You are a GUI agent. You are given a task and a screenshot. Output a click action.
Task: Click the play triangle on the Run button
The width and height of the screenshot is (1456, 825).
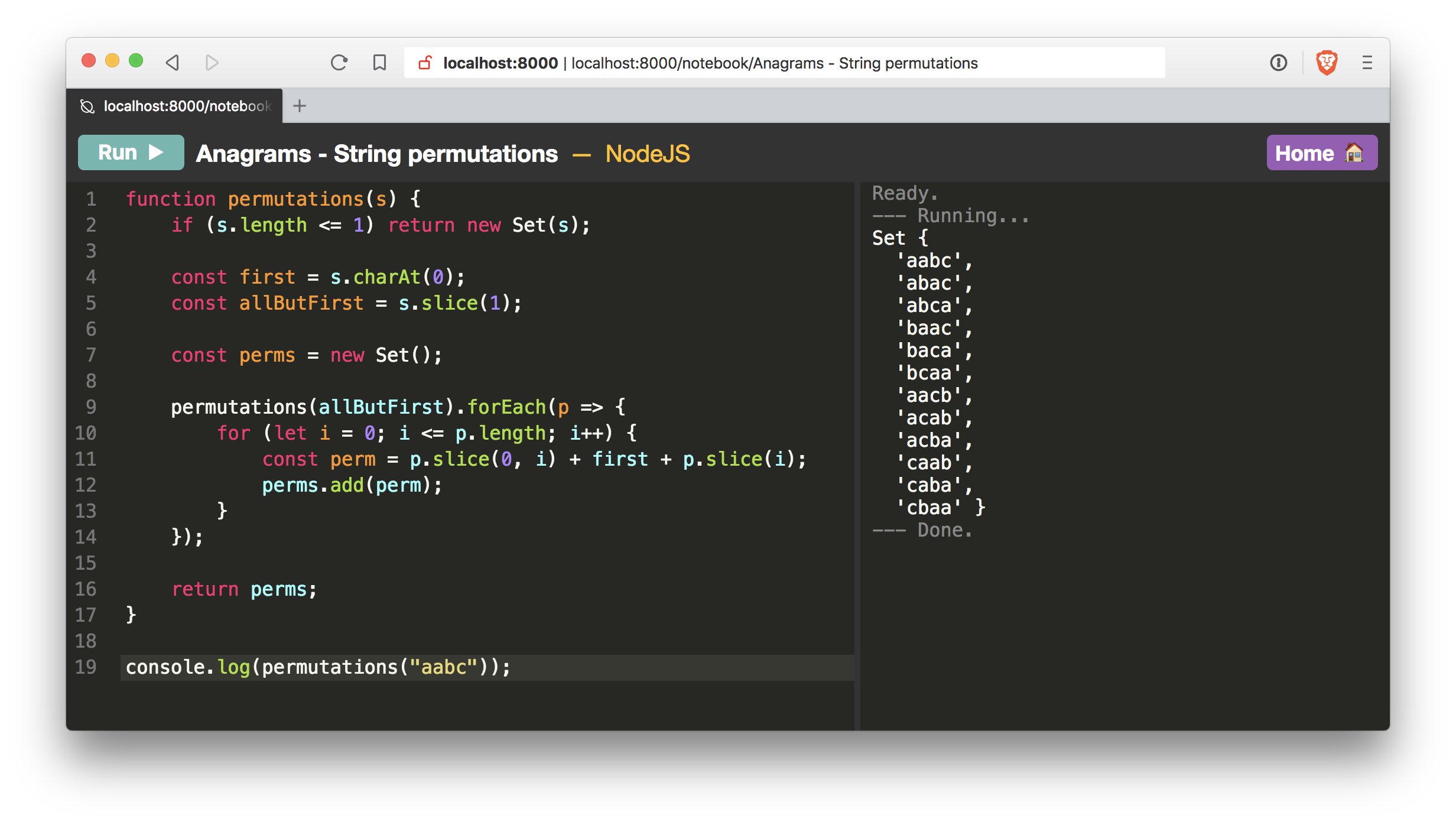pos(155,152)
